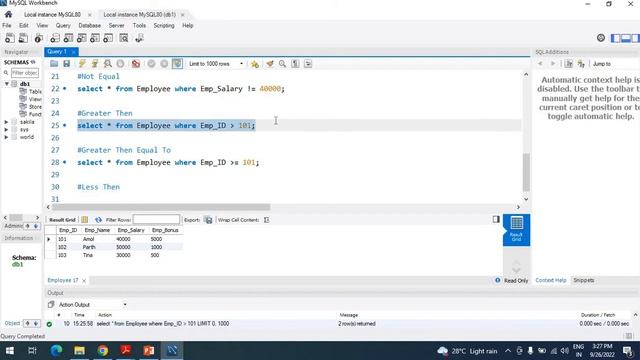Open SQL script file from main toolbar

(23, 38)
